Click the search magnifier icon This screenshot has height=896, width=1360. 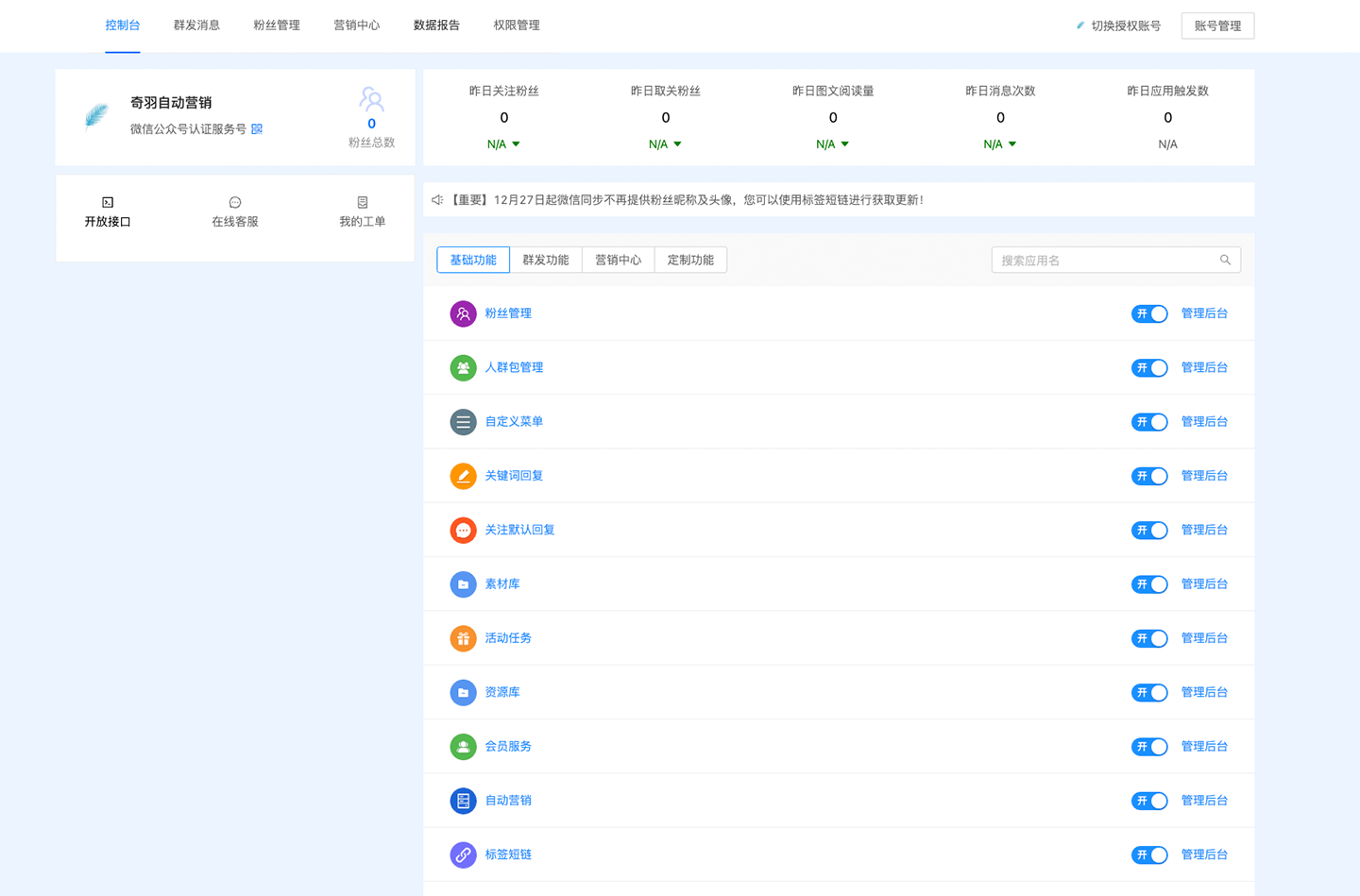pos(1225,260)
